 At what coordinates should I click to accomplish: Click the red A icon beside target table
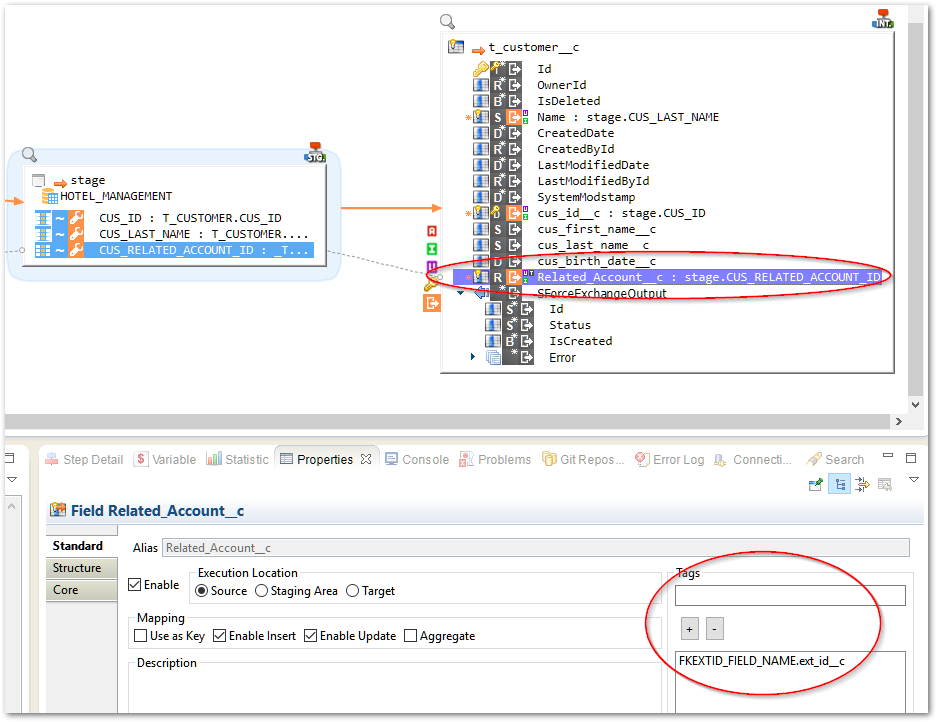(x=432, y=231)
